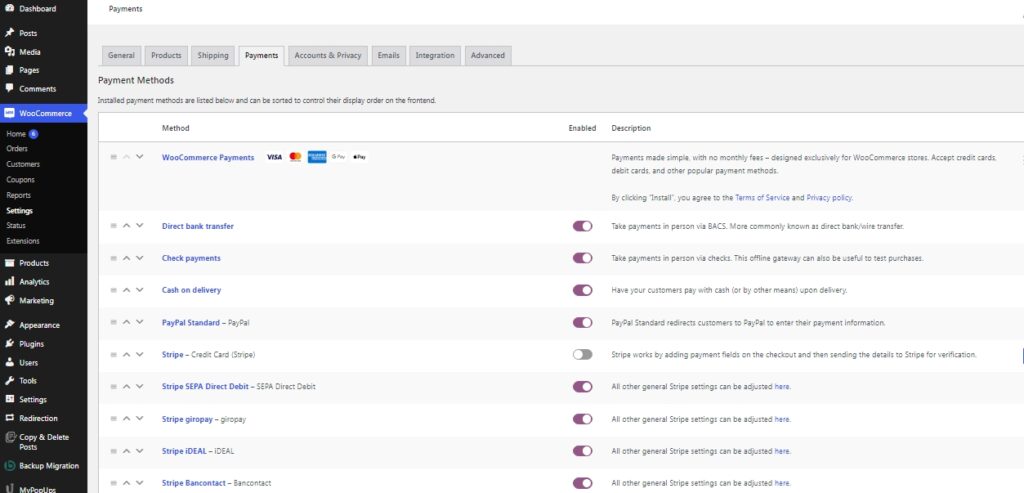Switch to the General tab
Image resolution: width=1024 pixels, height=493 pixels.
coord(121,56)
